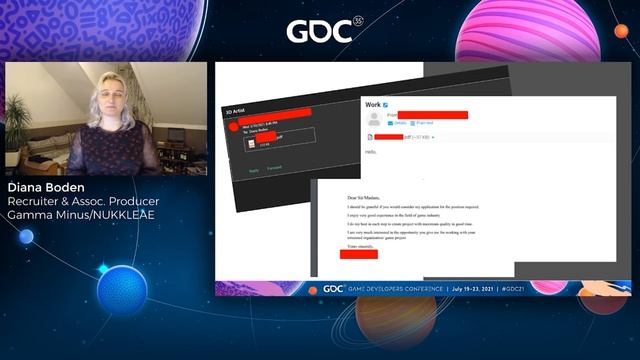Click the Plain text link in Work email
This screenshot has height=360, width=640.
pyautogui.click(x=424, y=123)
